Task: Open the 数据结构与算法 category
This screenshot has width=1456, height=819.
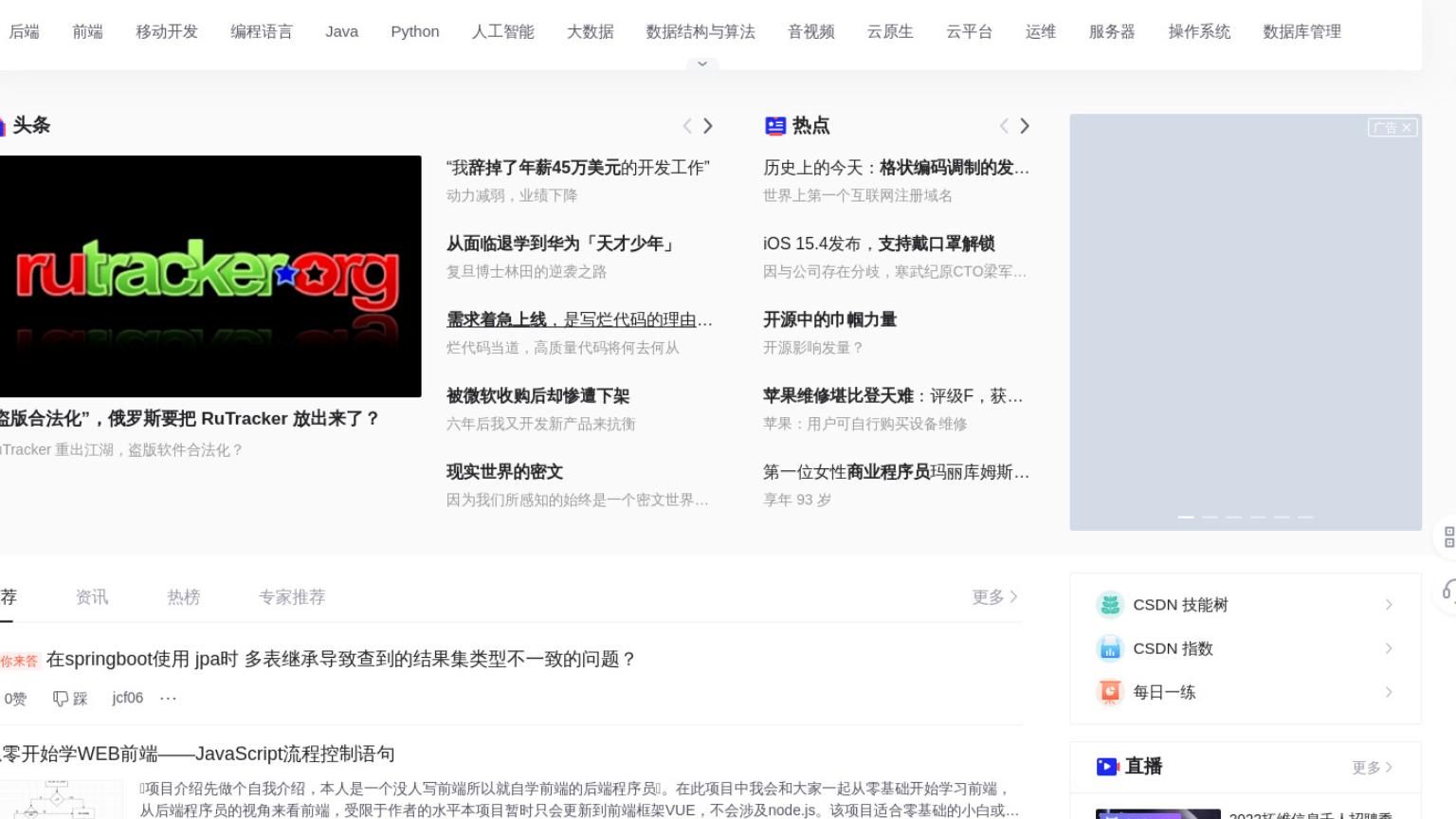Action: [x=701, y=31]
